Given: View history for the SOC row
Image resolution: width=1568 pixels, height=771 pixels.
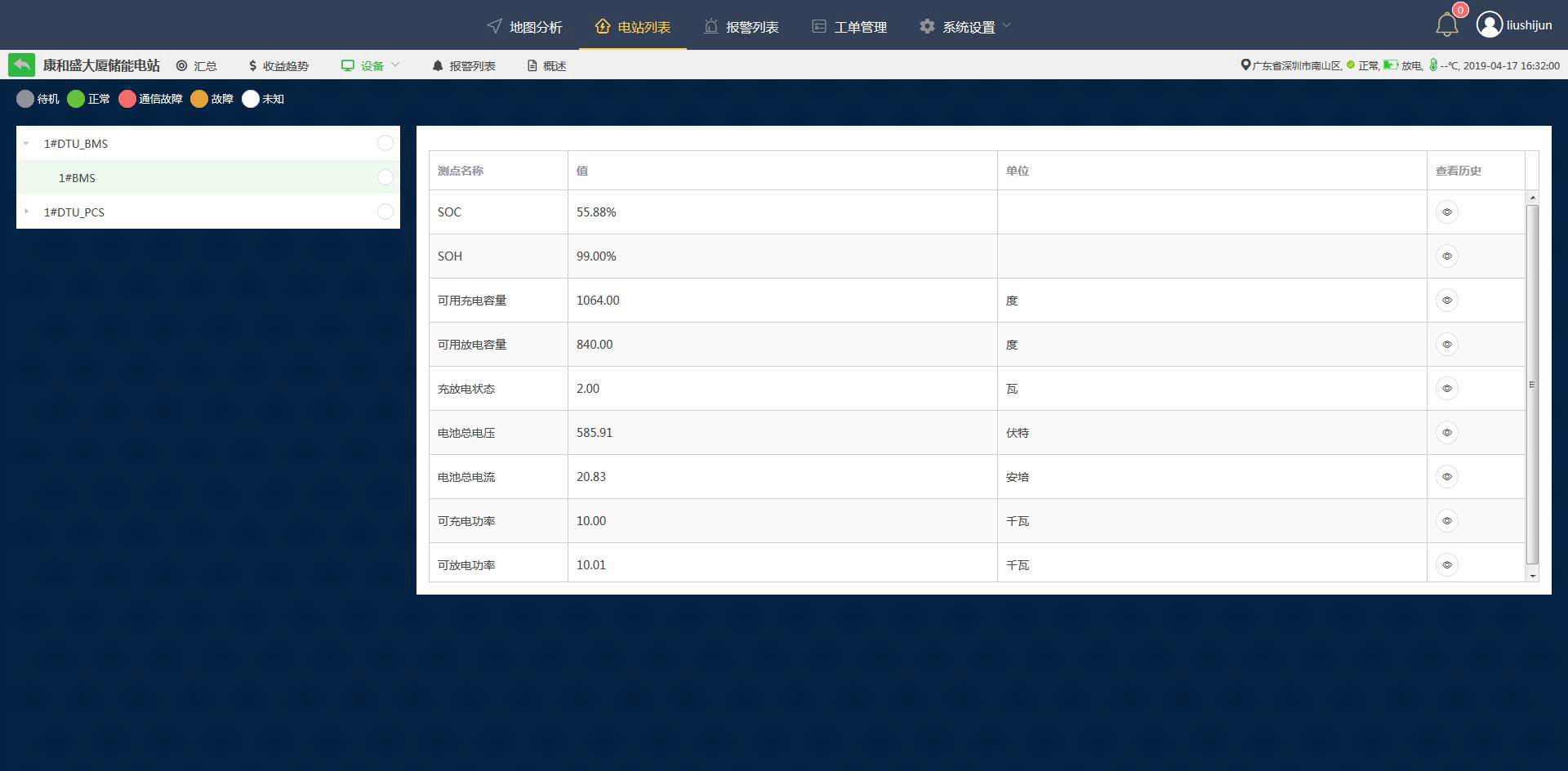Looking at the screenshot, I should [x=1446, y=212].
